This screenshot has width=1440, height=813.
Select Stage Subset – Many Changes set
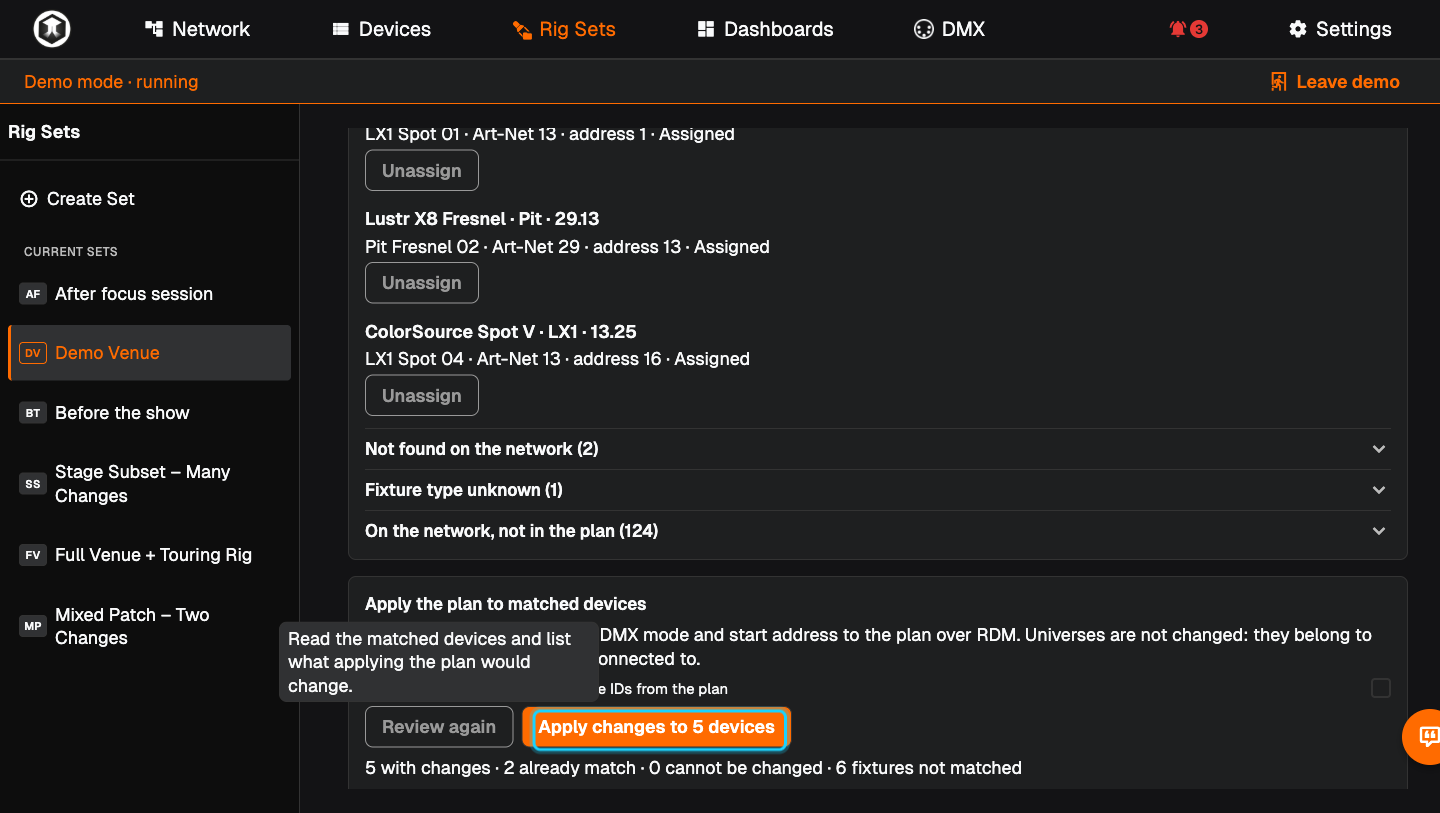coord(150,484)
